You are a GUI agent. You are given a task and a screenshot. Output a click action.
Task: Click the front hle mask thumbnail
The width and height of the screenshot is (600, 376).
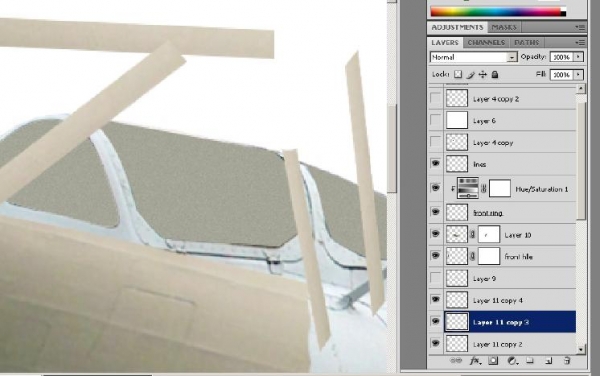pos(489,256)
